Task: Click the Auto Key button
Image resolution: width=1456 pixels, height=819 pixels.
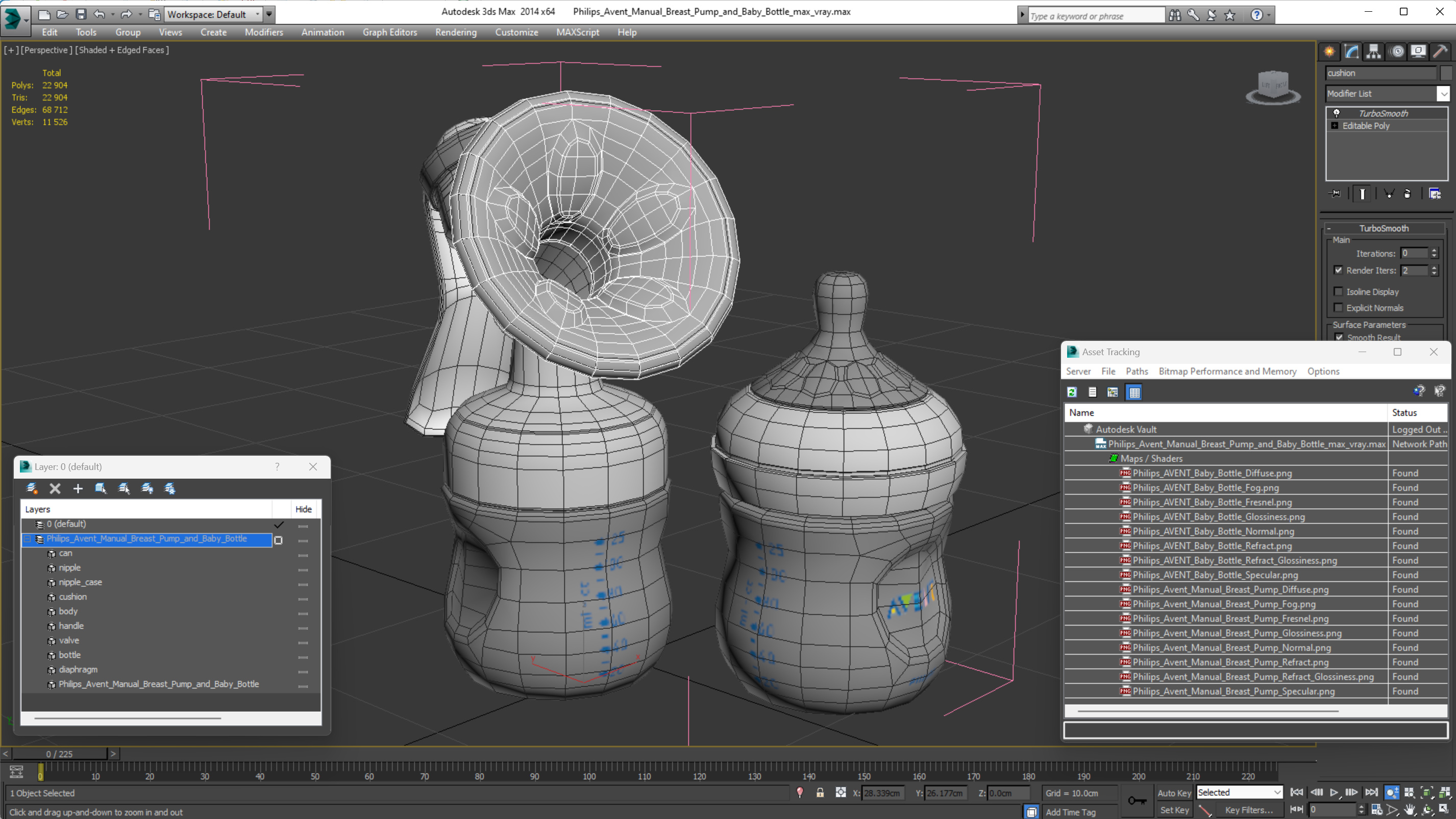Action: click(1173, 792)
